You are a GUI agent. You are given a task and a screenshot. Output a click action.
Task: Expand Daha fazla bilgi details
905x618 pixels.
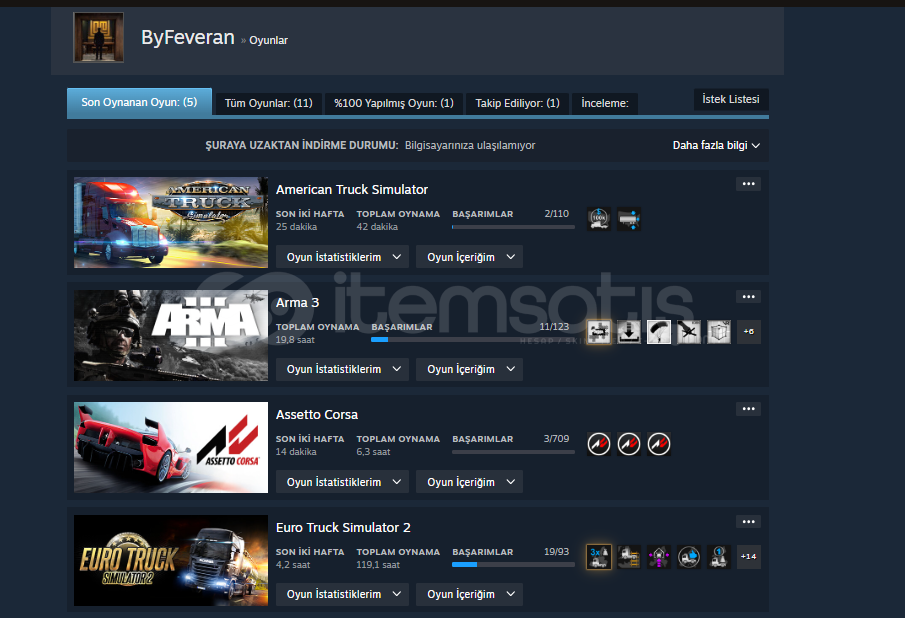click(x=716, y=145)
